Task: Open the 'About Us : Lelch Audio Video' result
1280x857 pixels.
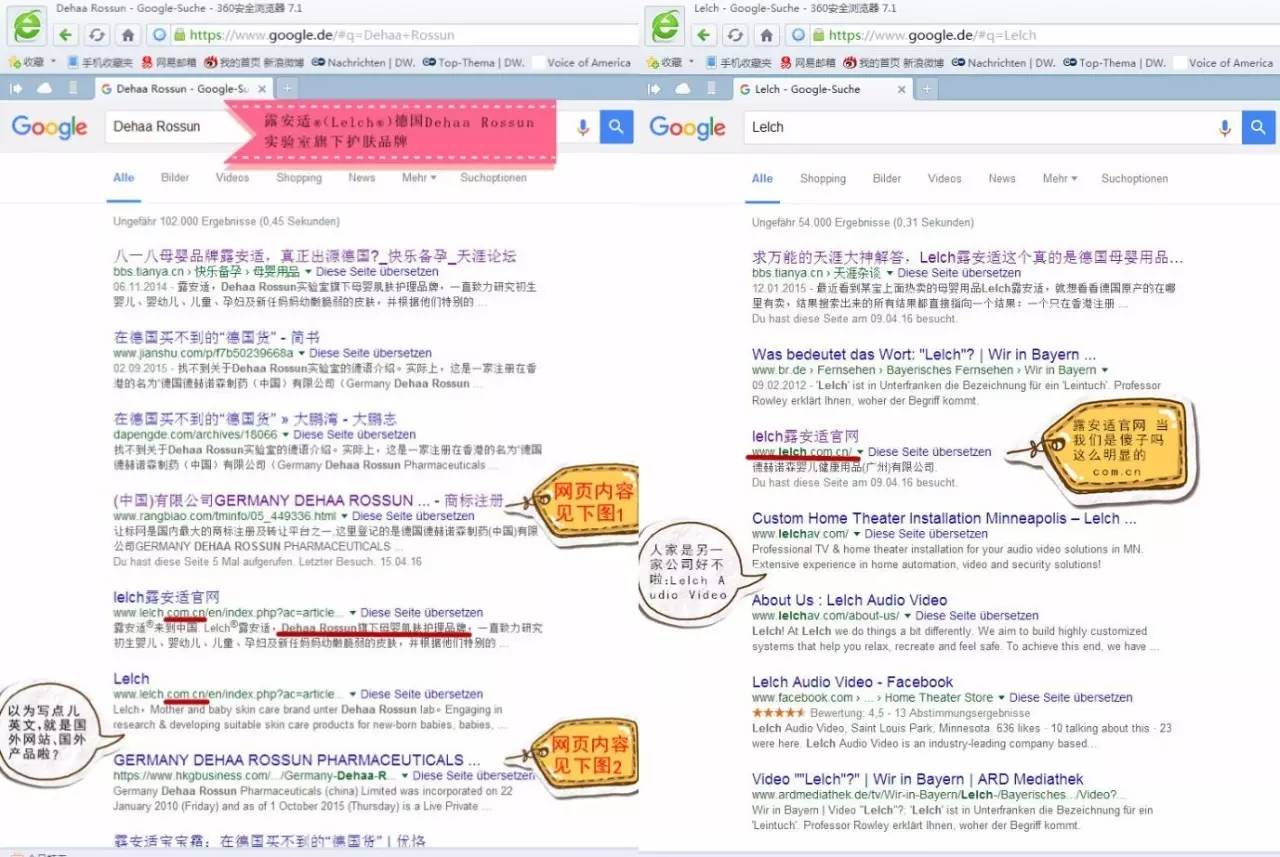Action: [850, 600]
